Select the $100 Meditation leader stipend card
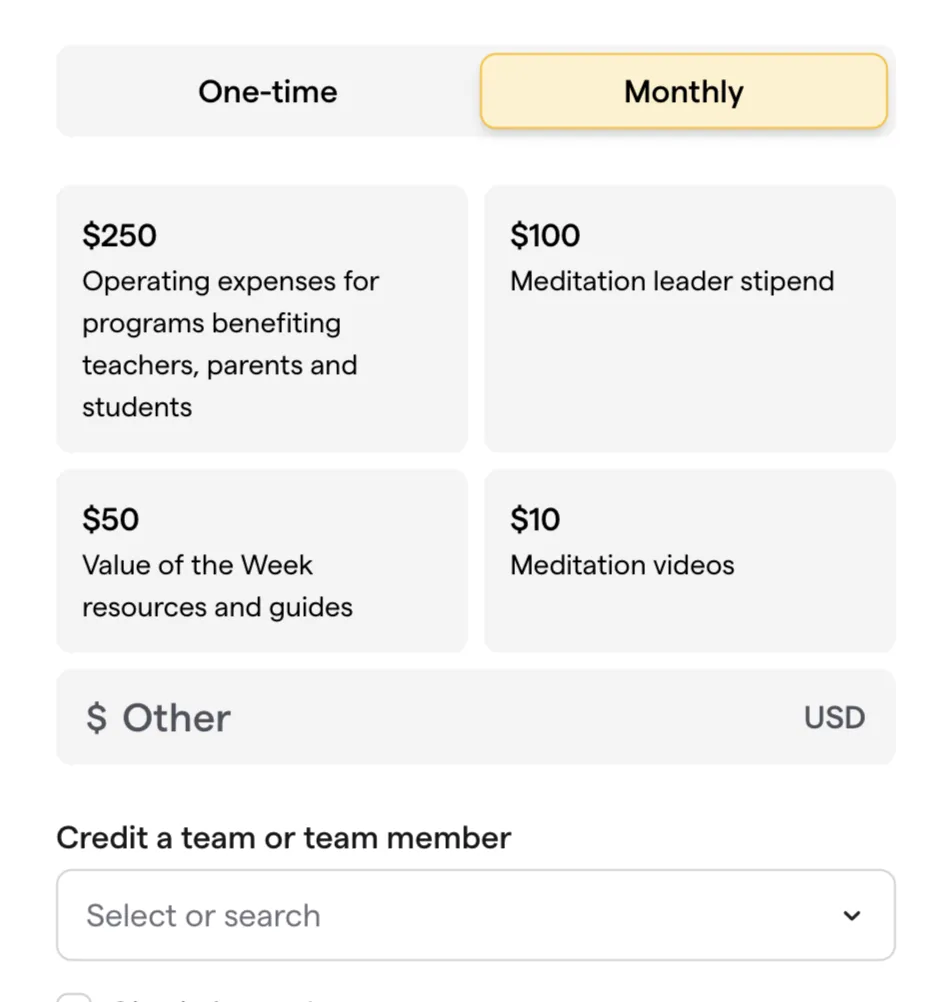 click(x=690, y=318)
